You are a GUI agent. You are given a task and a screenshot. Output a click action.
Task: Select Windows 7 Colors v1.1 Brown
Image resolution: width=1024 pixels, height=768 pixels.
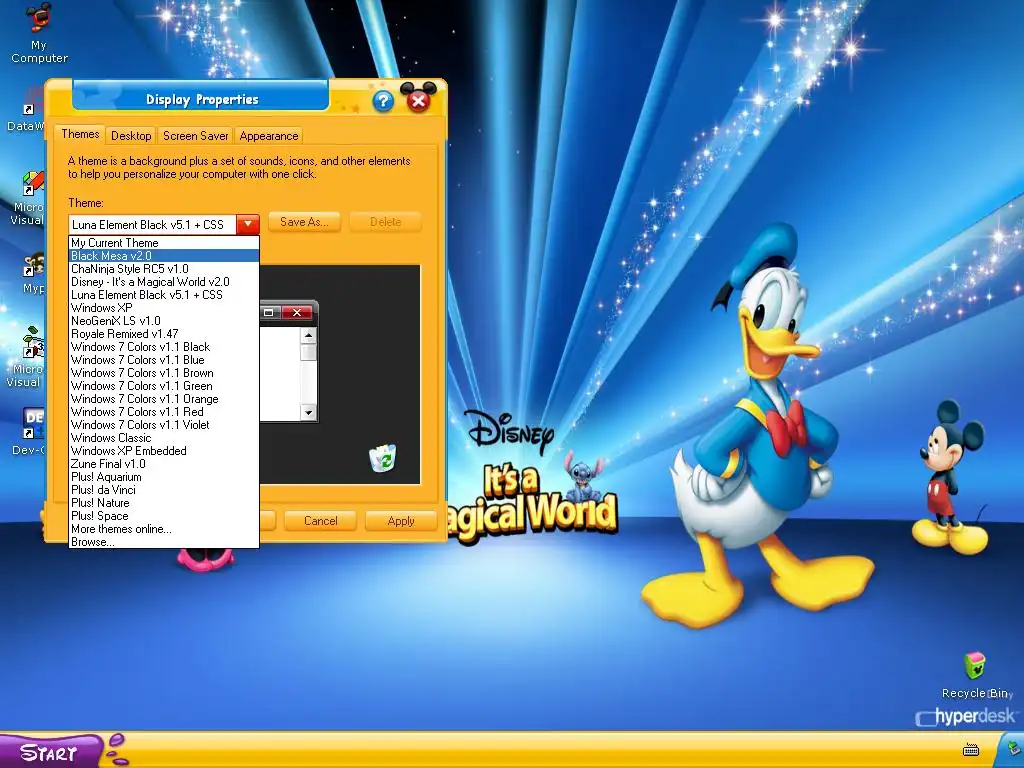164,373
